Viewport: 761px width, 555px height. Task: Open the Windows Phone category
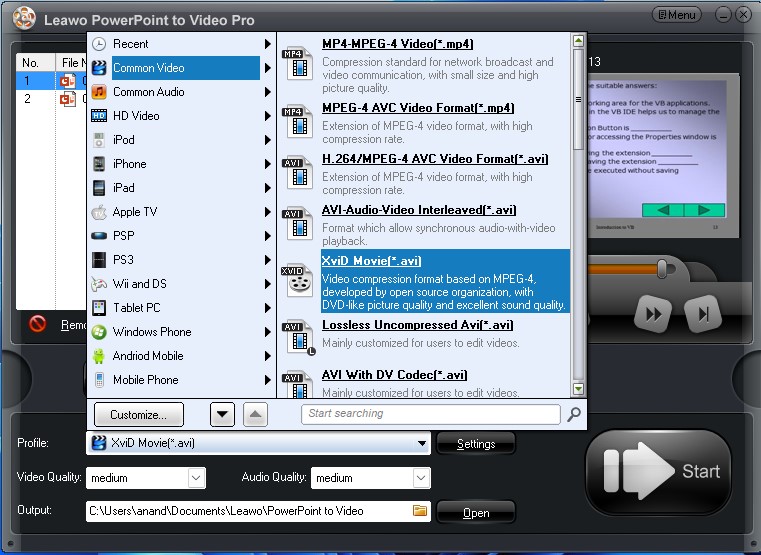(151, 332)
